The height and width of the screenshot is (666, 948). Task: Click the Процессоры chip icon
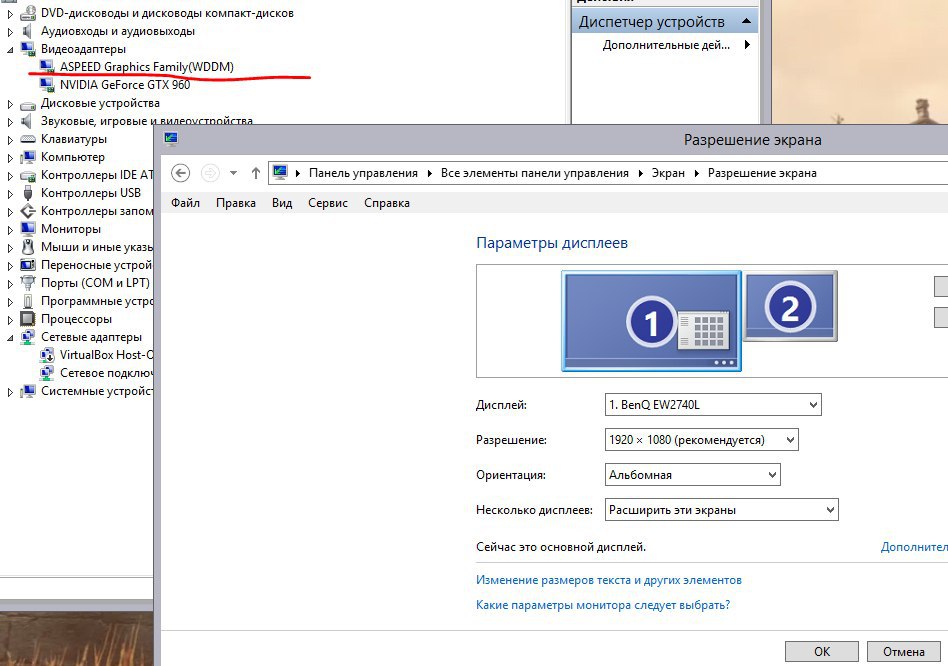(28, 318)
